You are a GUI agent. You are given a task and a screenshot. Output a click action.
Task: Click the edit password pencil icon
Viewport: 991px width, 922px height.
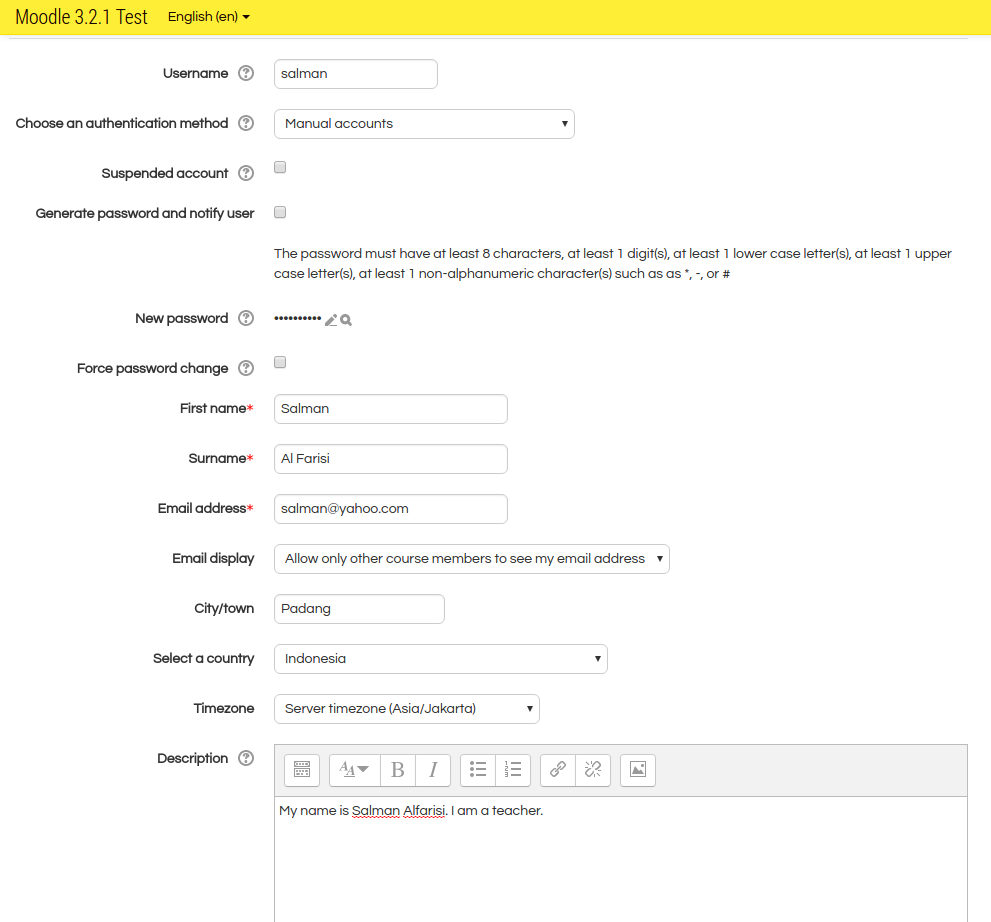[x=331, y=320]
